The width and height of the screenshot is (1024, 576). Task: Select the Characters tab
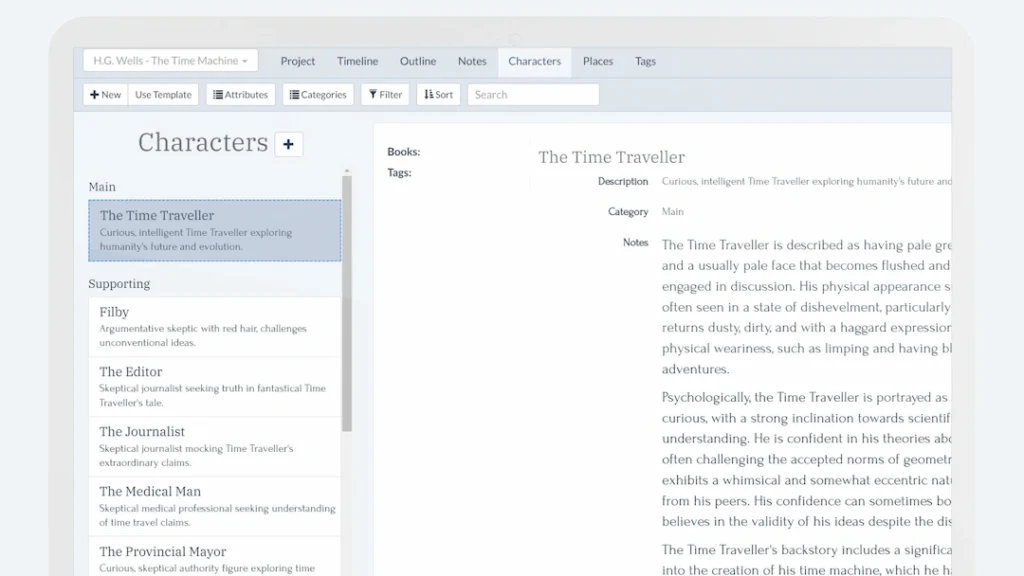click(534, 61)
